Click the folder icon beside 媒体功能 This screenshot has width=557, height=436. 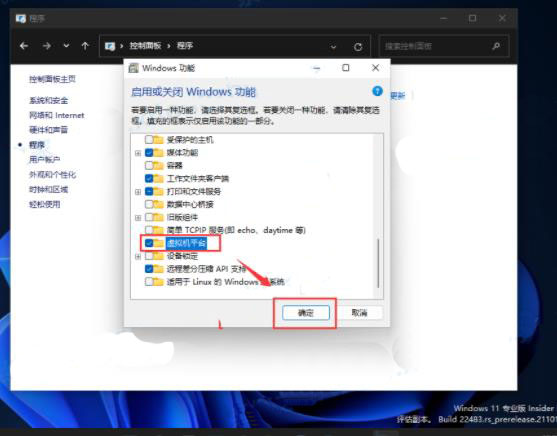(158, 153)
